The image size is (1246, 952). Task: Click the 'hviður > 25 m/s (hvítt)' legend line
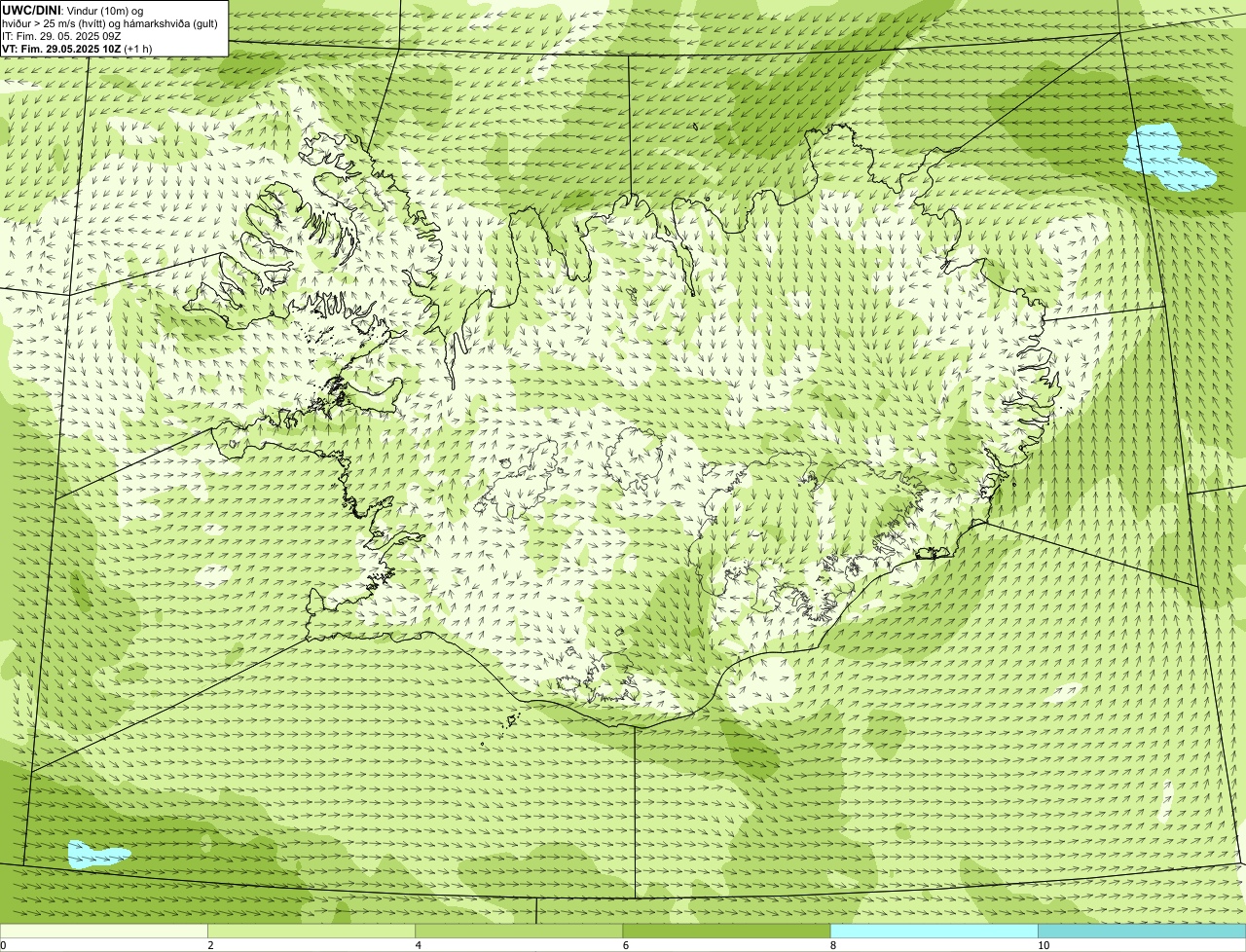click(110, 22)
